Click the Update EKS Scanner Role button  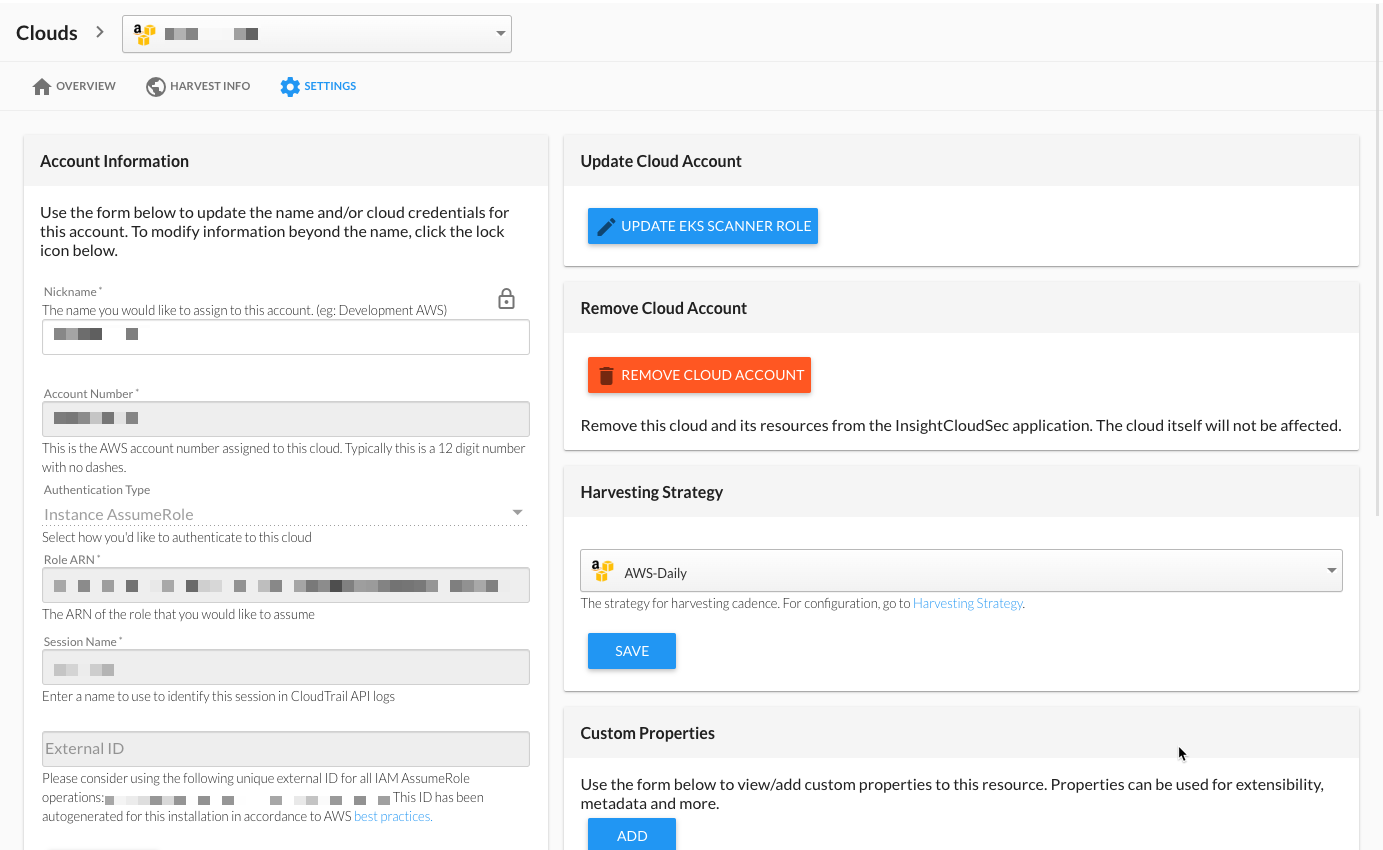[x=703, y=226]
